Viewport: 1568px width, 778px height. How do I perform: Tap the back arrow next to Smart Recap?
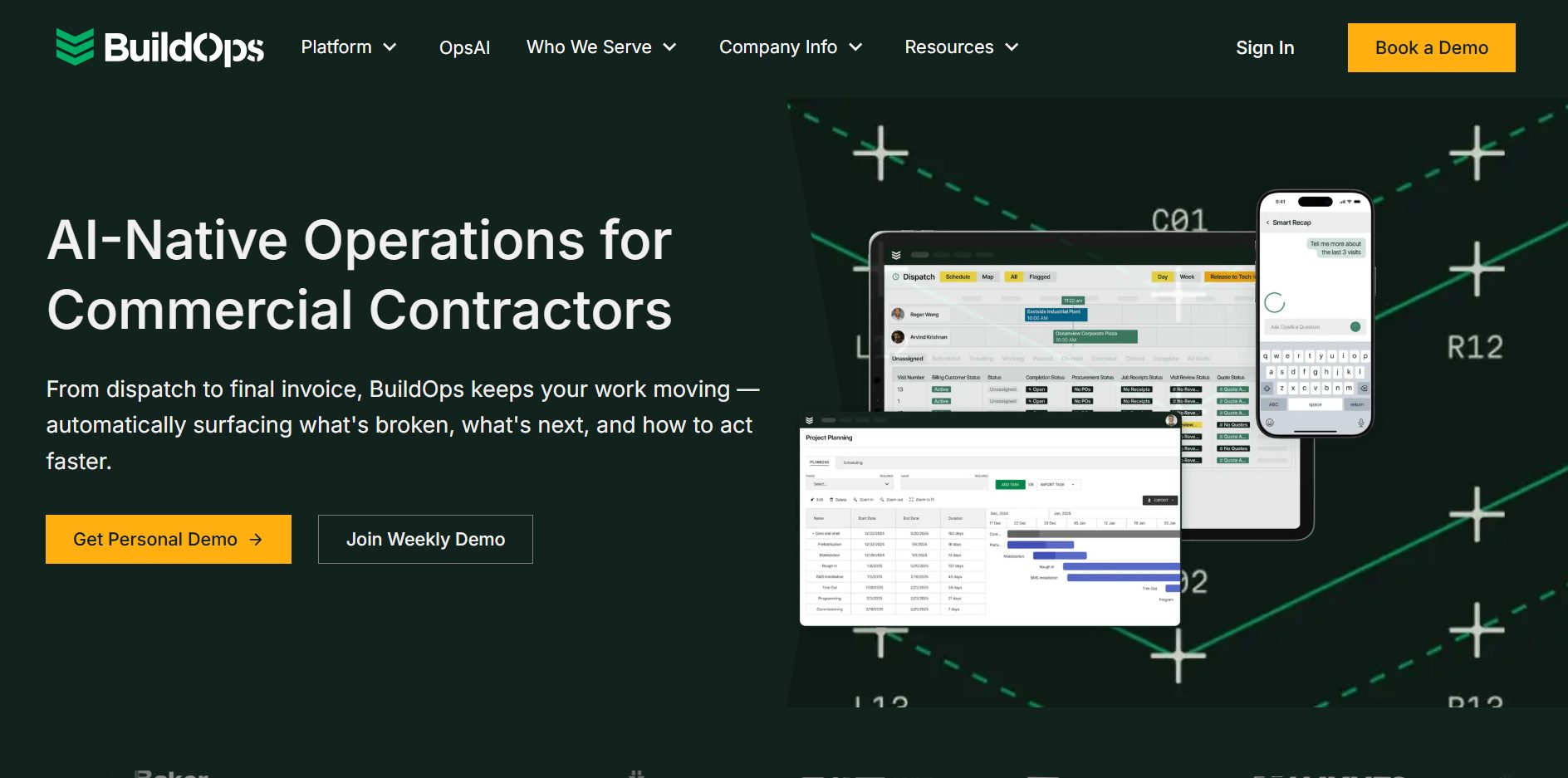coord(1267,223)
